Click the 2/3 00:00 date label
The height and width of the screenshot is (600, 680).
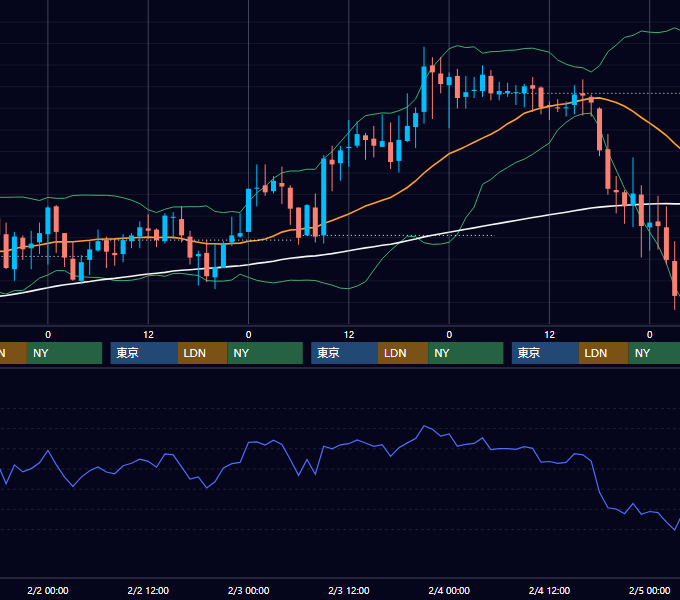click(248, 590)
